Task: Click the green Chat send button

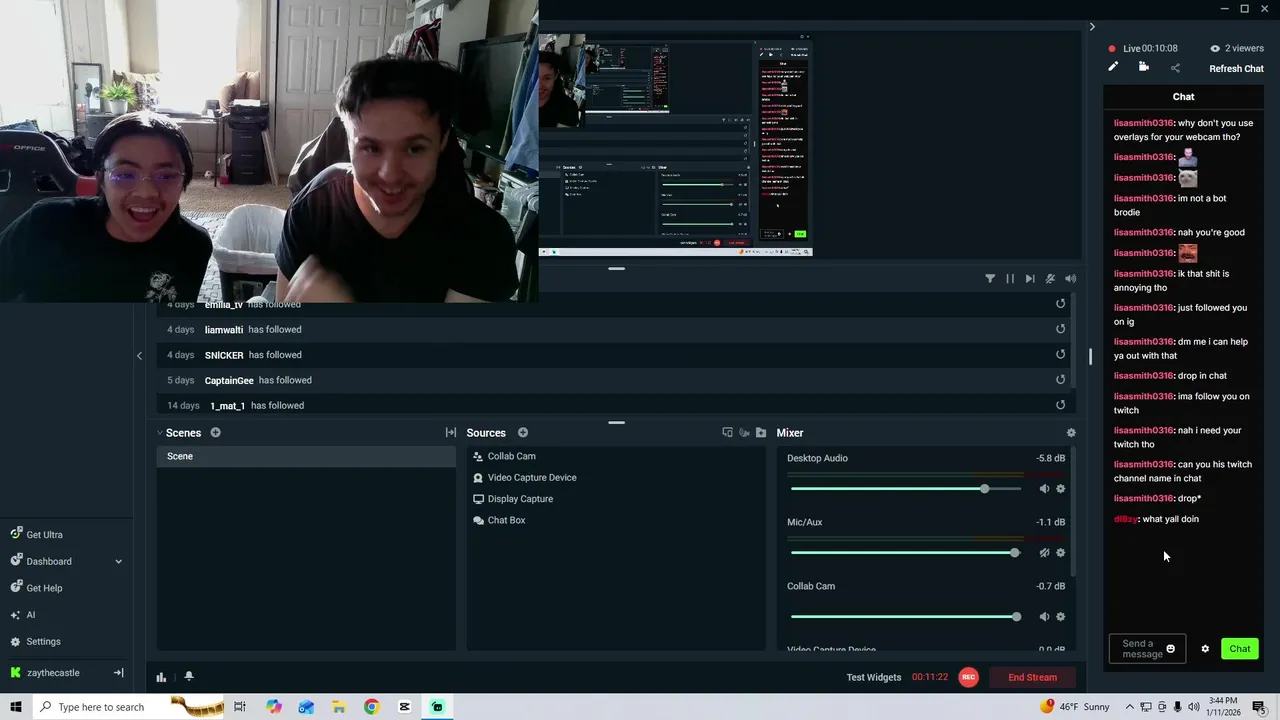Action: [x=1240, y=649]
